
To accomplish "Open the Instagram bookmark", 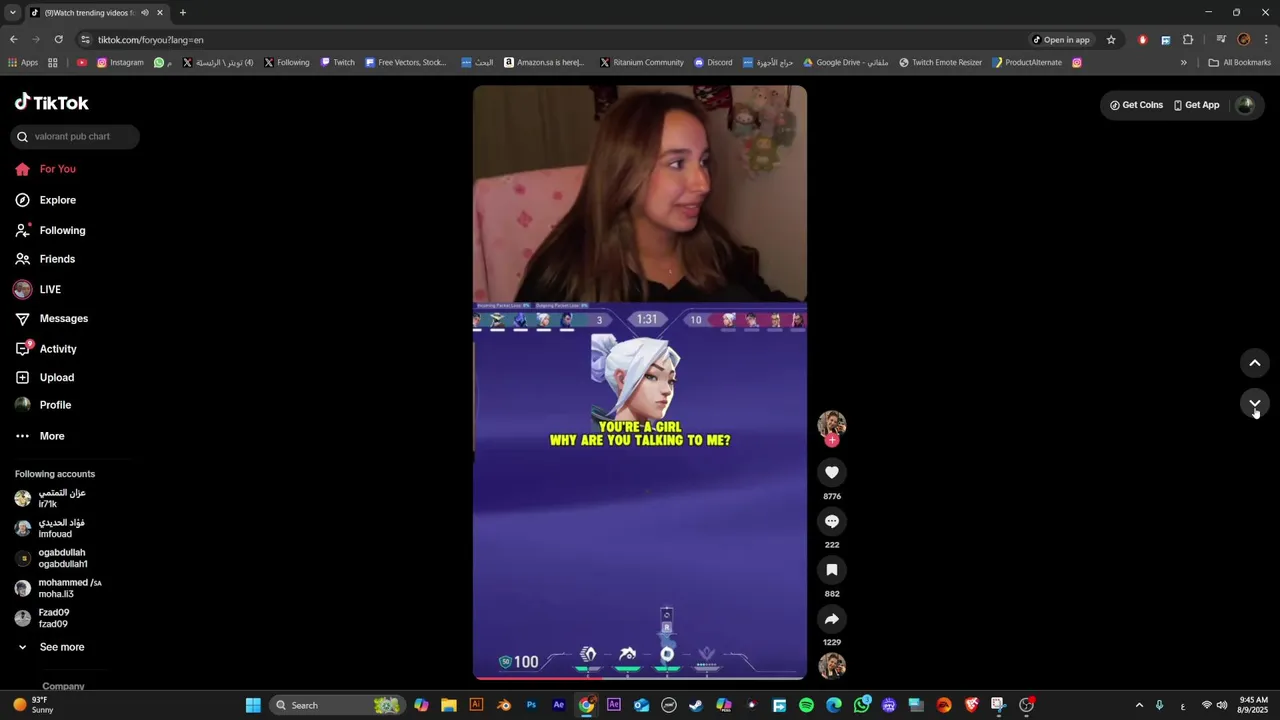I will tap(120, 62).
